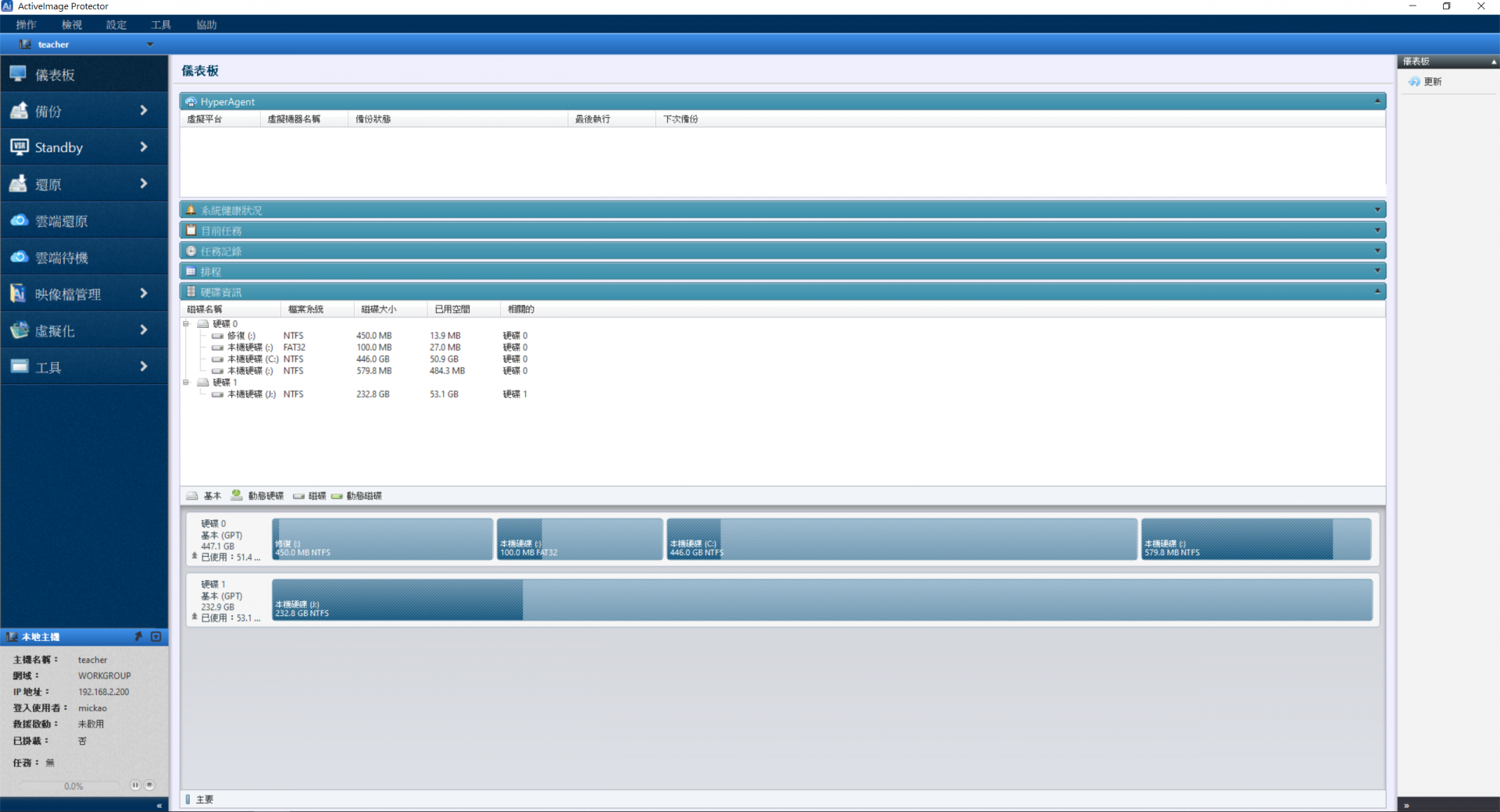Click the 本機硬碟 (J:) partition bar
The image size is (1500, 812).
822,600
